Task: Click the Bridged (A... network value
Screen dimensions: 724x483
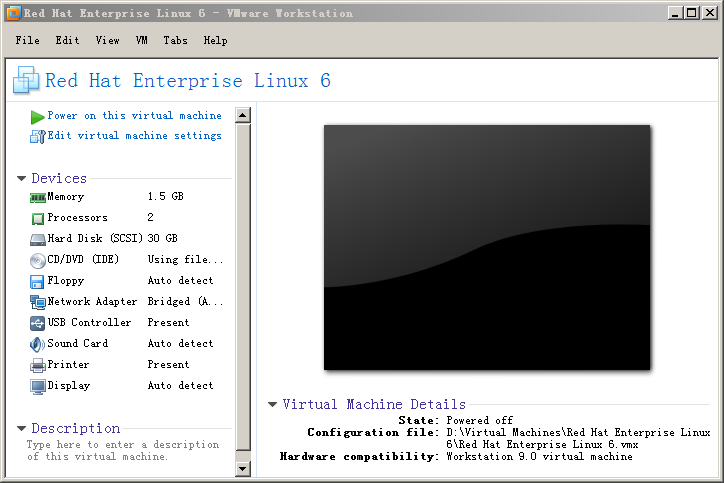Action: point(185,302)
